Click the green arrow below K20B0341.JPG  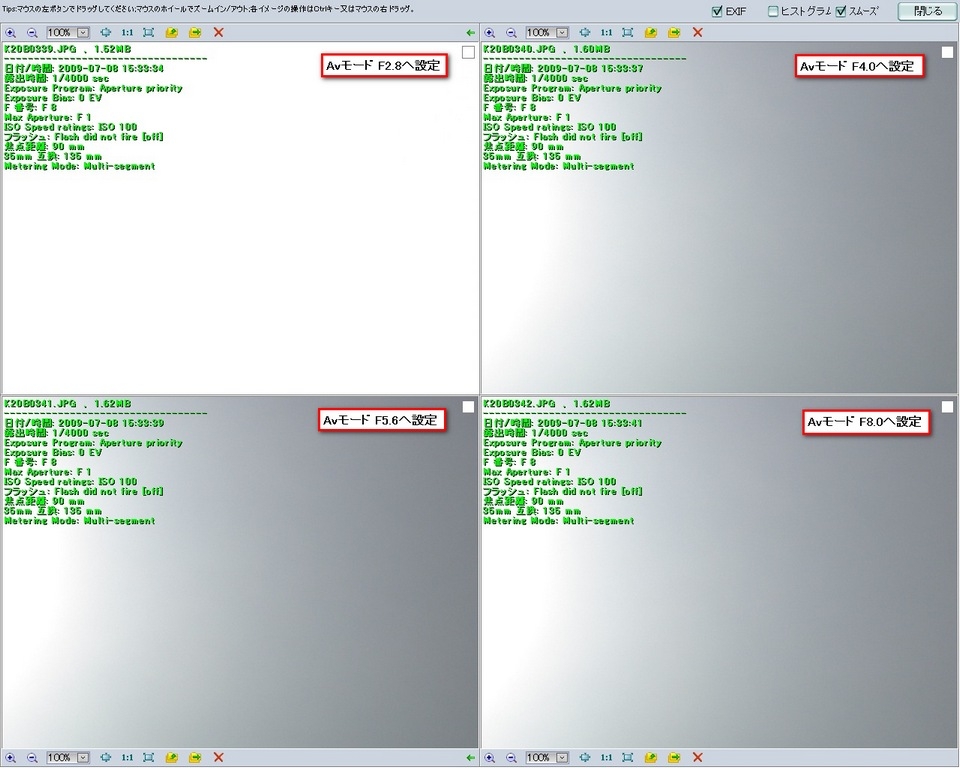470,758
